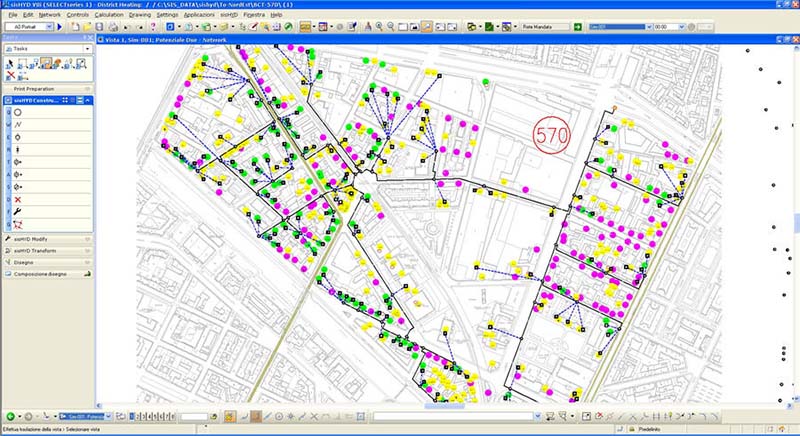Open the Tasks dropdown list
The width and height of the screenshot is (800, 436).
tap(48, 49)
